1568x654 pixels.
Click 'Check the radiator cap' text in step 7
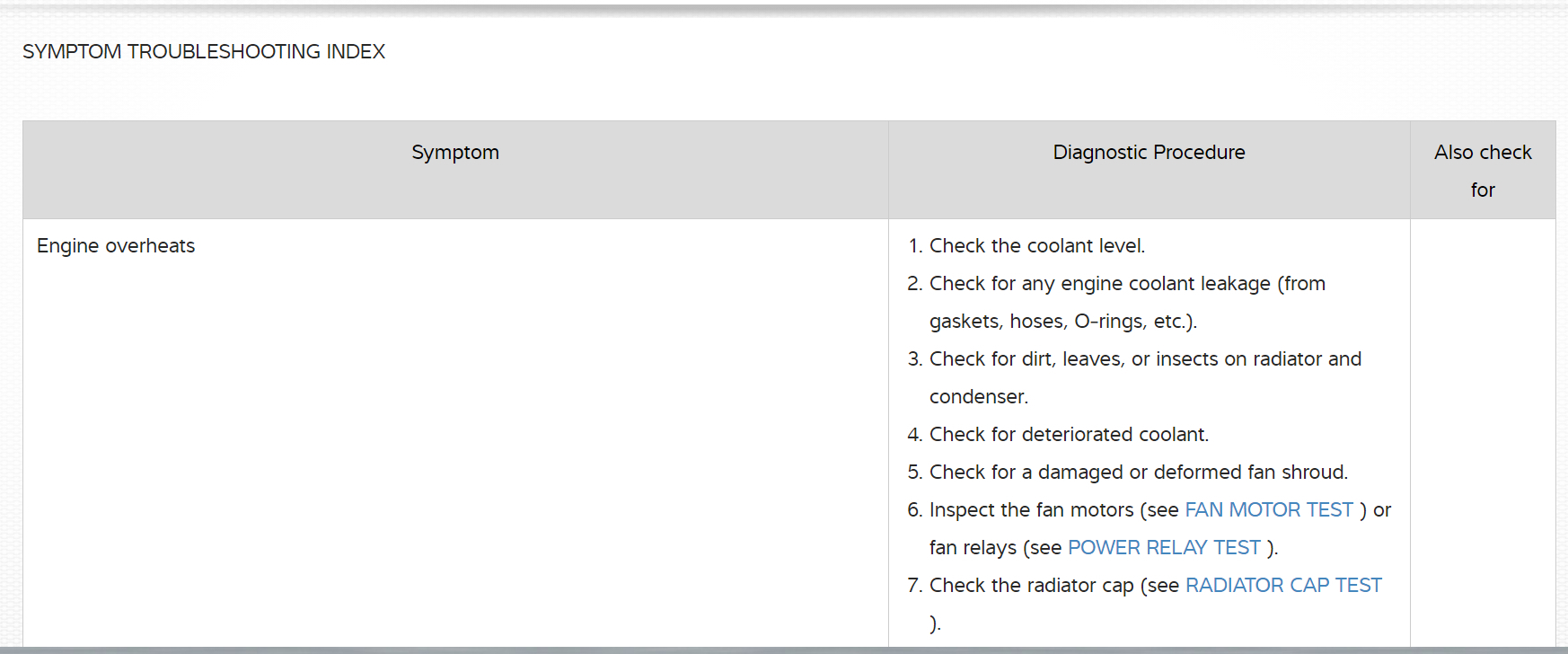[x=1031, y=586]
